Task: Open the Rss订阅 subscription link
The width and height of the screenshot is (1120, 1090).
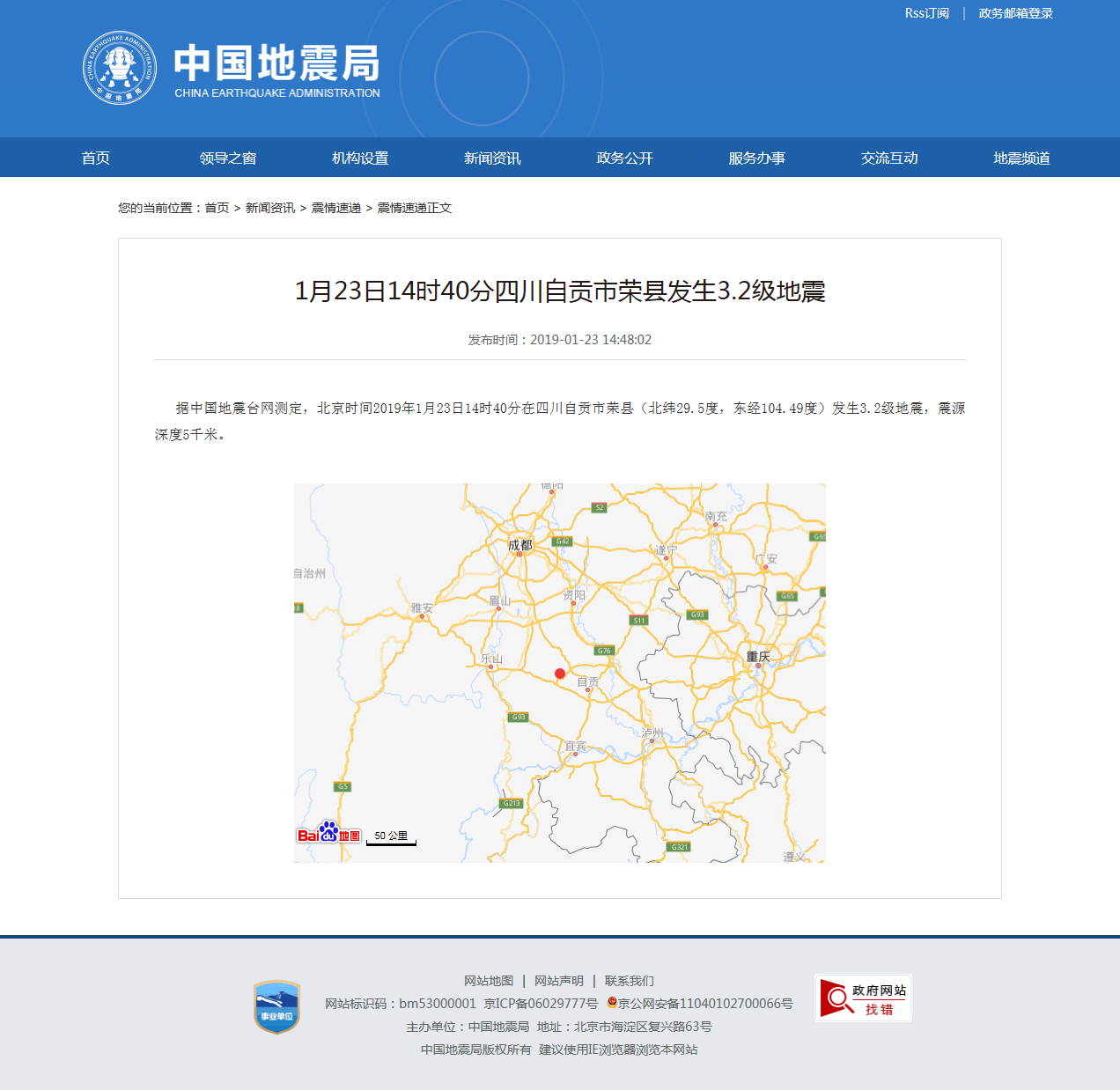Action: click(927, 12)
